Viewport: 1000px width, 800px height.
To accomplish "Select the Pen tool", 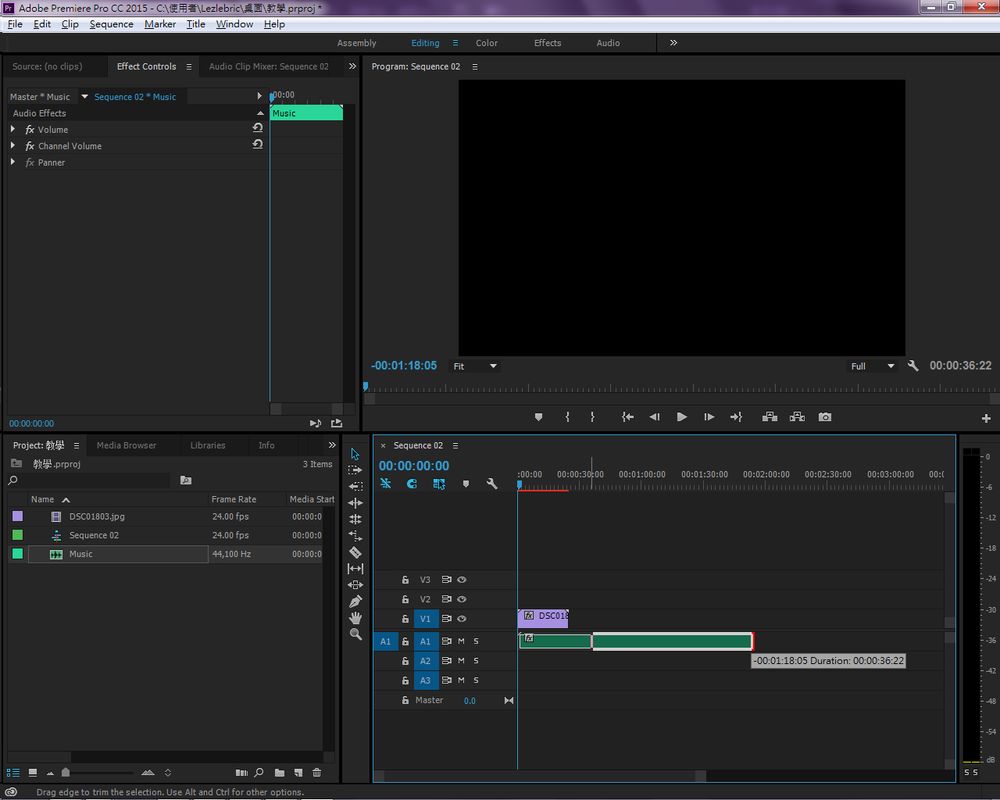I will coord(355,601).
